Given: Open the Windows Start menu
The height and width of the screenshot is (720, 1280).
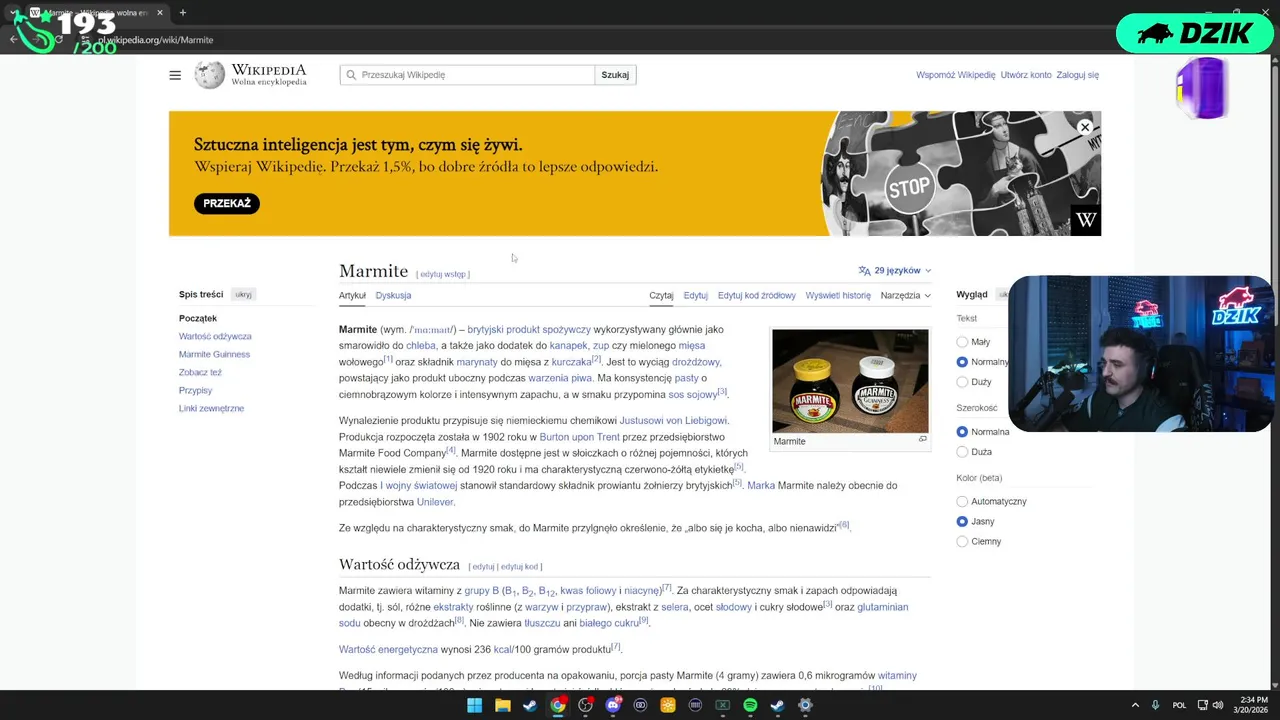Looking at the screenshot, I should point(474,705).
